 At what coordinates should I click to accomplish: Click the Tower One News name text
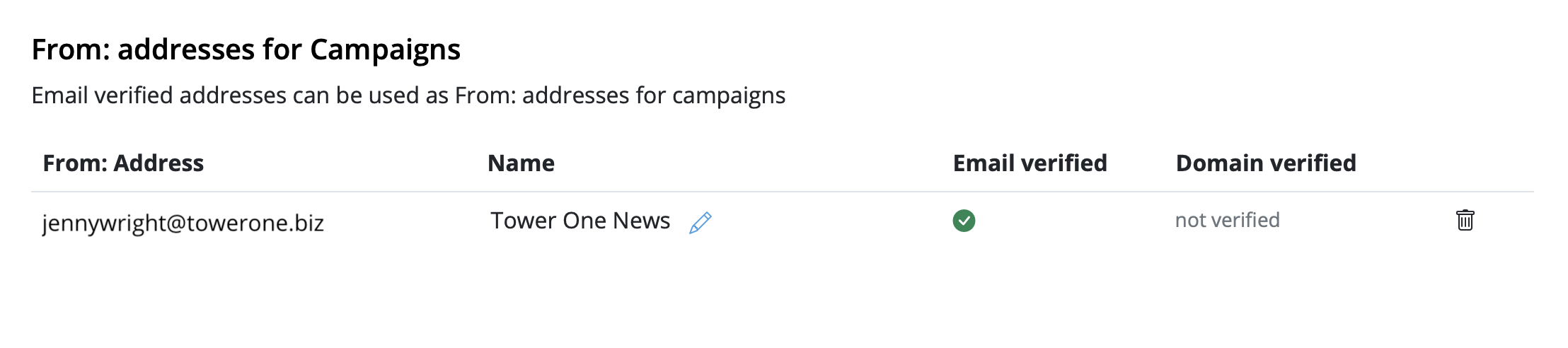[580, 221]
